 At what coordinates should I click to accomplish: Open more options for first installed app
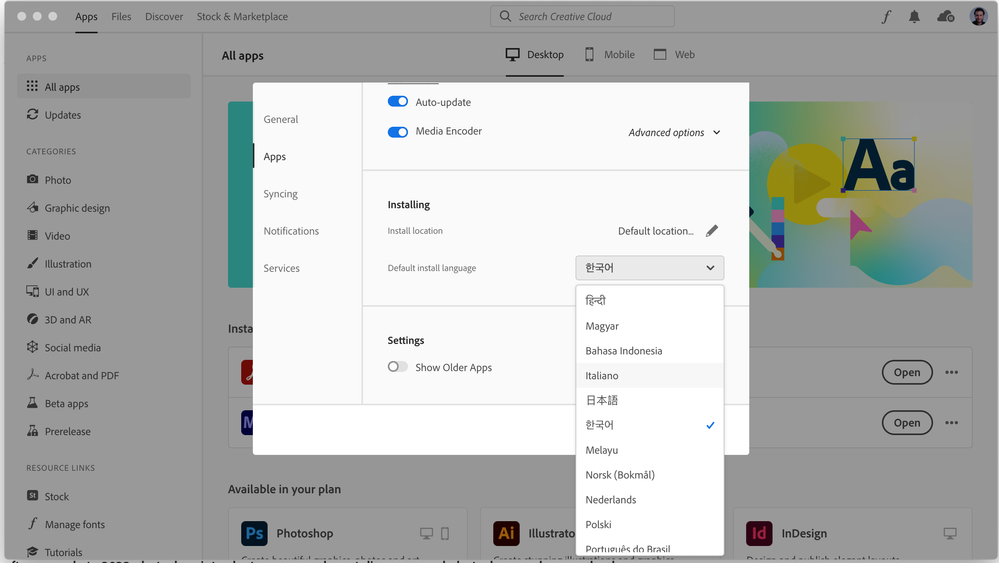tap(951, 372)
